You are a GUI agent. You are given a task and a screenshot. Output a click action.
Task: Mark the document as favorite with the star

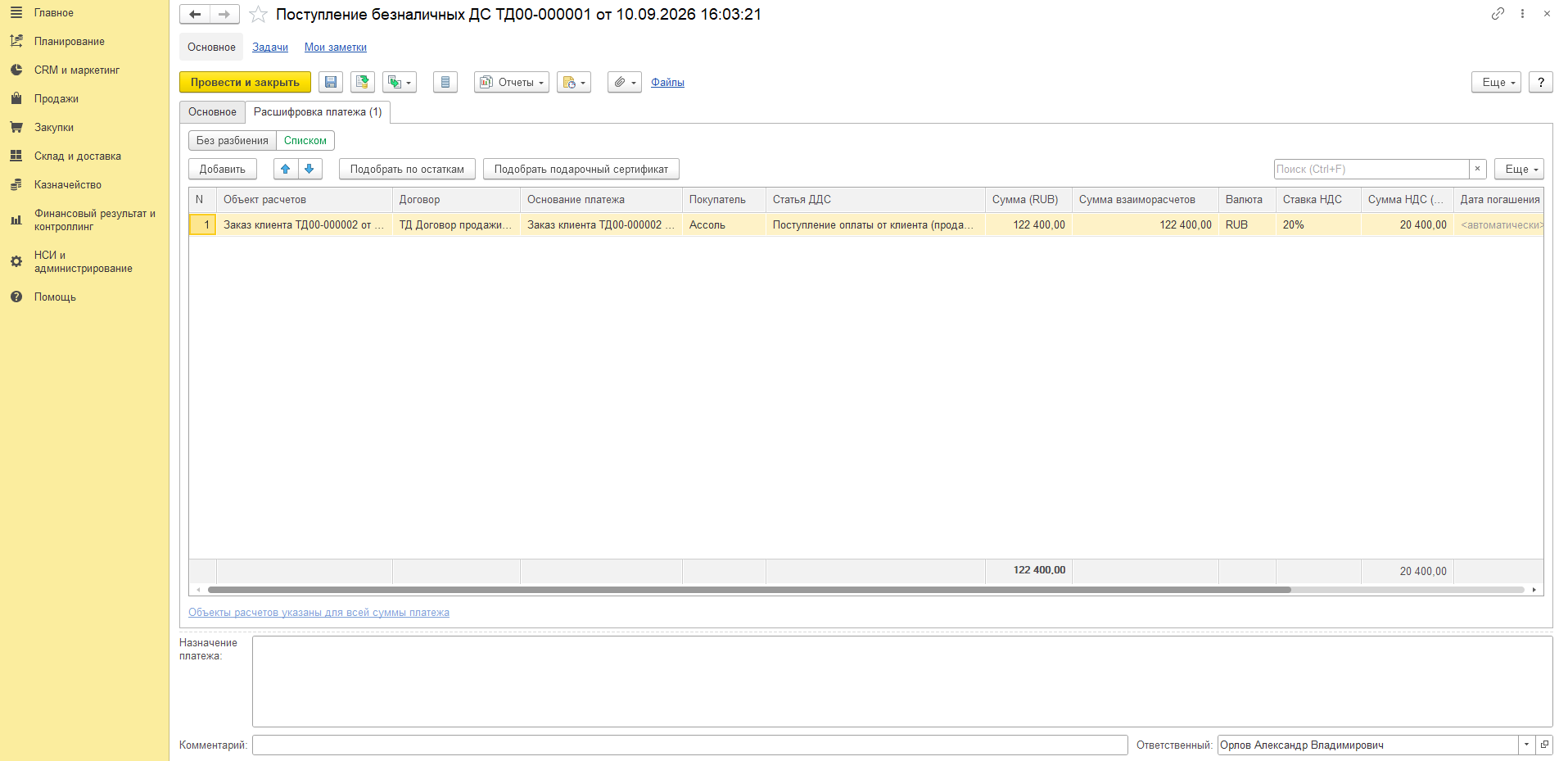pyautogui.click(x=258, y=15)
